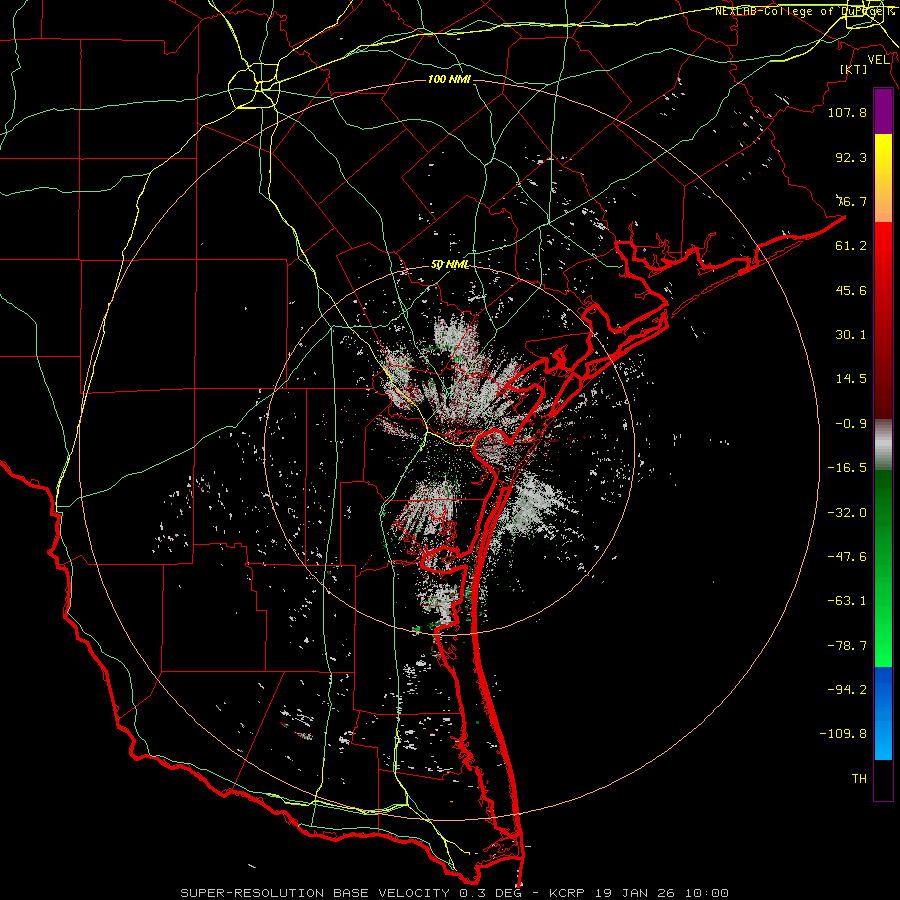Click the "VEL" legend heading
The image size is (900, 900).
click(878, 59)
